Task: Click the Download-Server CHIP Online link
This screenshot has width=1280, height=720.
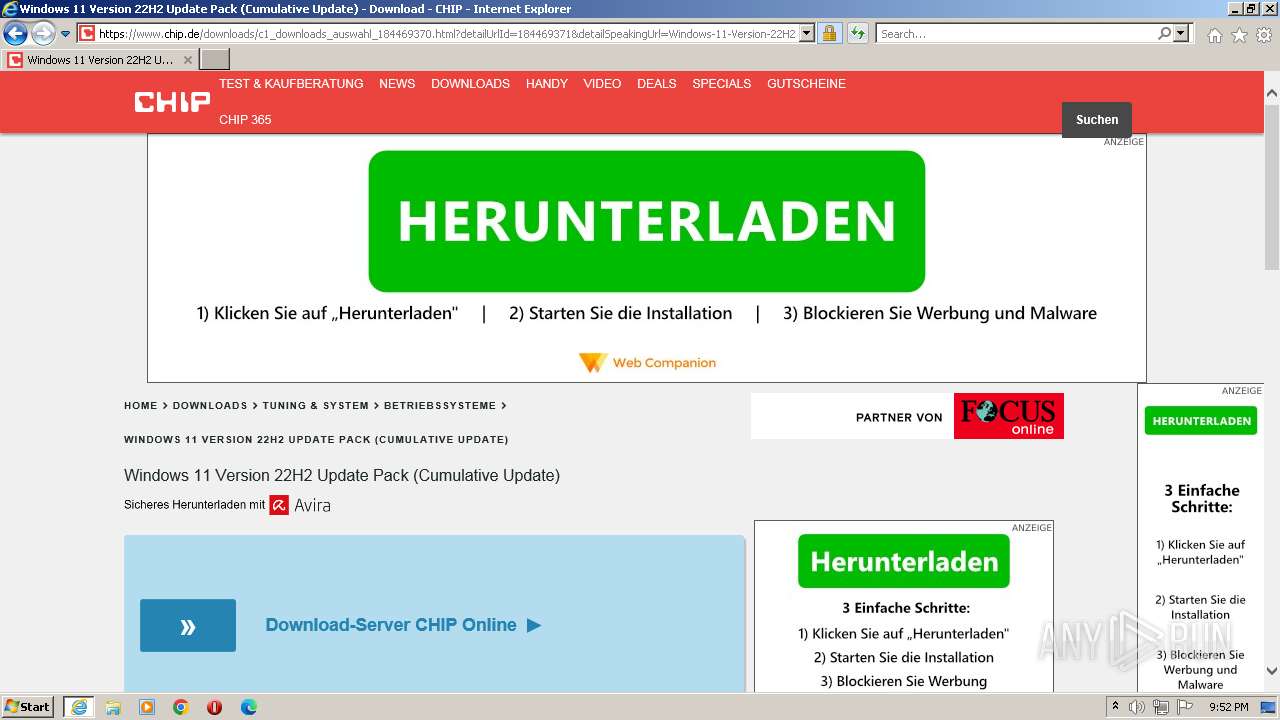Action: (403, 625)
